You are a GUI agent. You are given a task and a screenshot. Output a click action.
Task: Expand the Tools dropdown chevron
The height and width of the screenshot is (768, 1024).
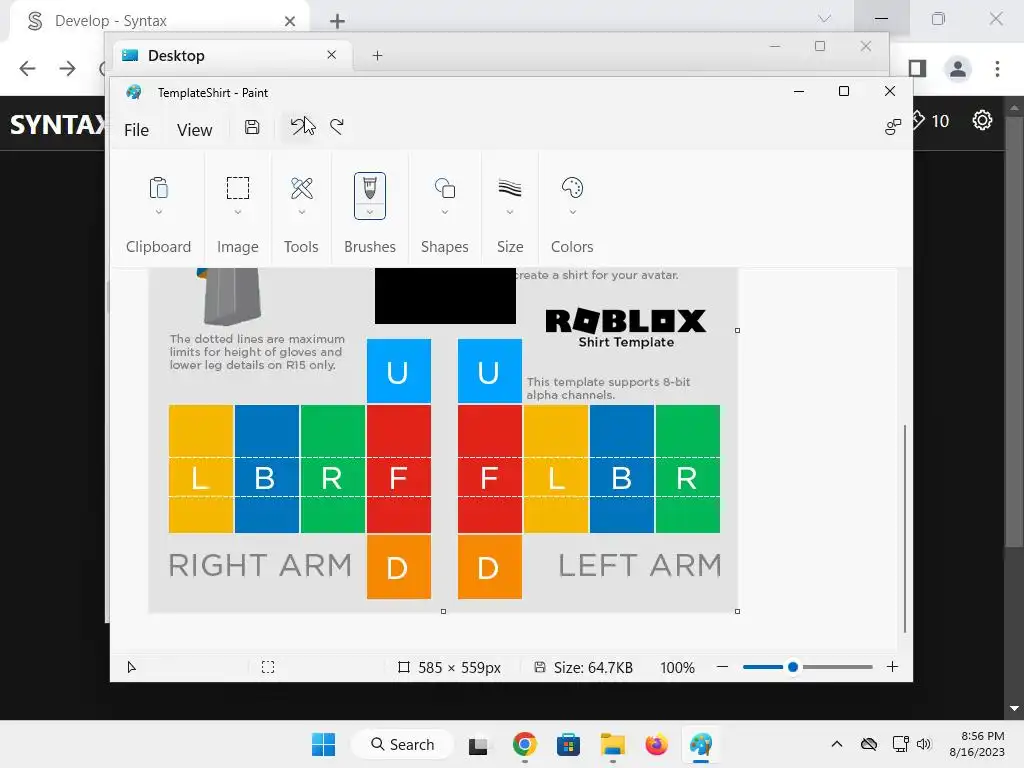302,212
